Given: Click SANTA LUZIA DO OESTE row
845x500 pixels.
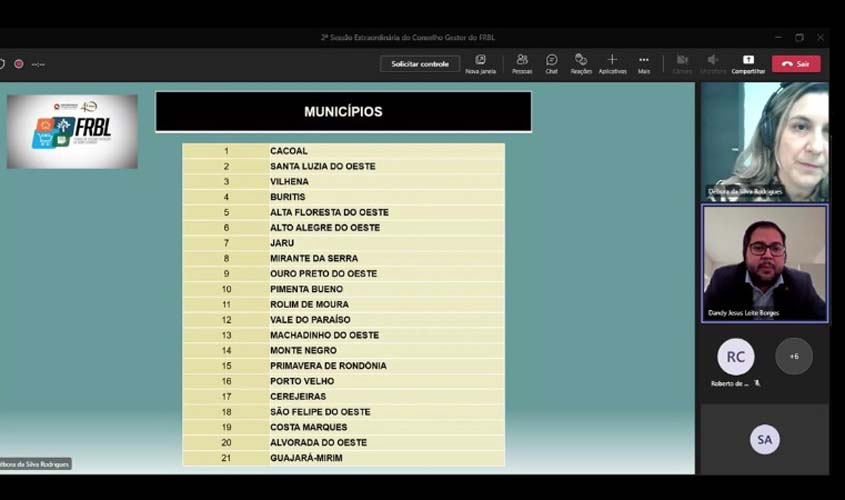Looking at the screenshot, I should coord(343,166).
